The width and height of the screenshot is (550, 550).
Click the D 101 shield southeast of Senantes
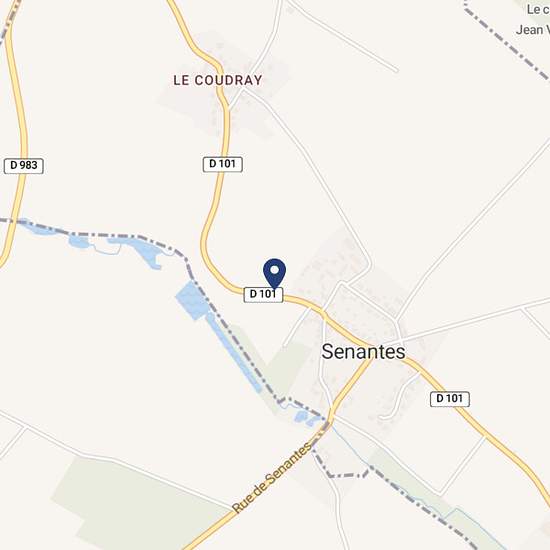click(x=450, y=399)
